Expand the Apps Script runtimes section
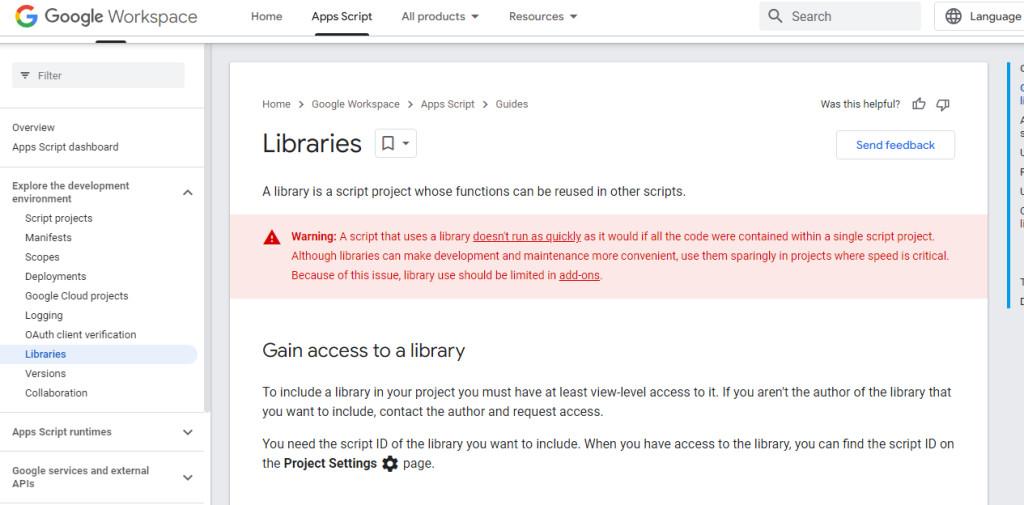This screenshot has height=505, width=1024. click(187, 432)
